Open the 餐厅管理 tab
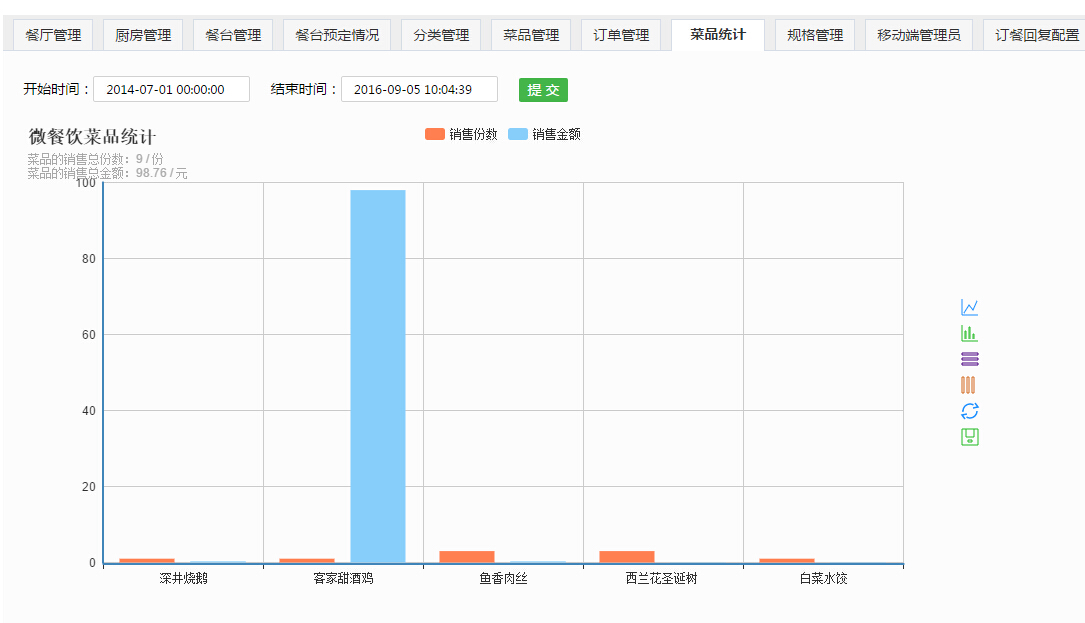This screenshot has width=1085, height=623. pyautogui.click(x=53, y=35)
